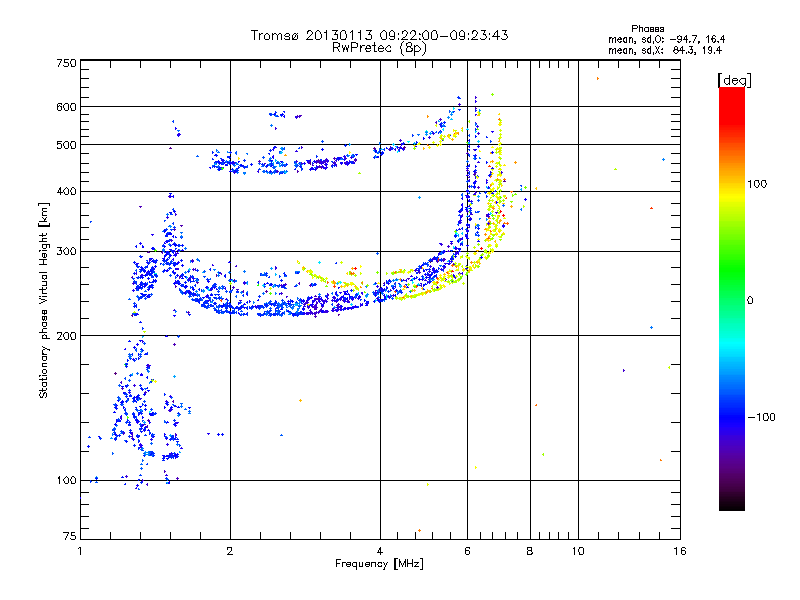Click the 'Frequency [MHz]' axis title
This screenshot has width=800, height=600.
point(379,564)
